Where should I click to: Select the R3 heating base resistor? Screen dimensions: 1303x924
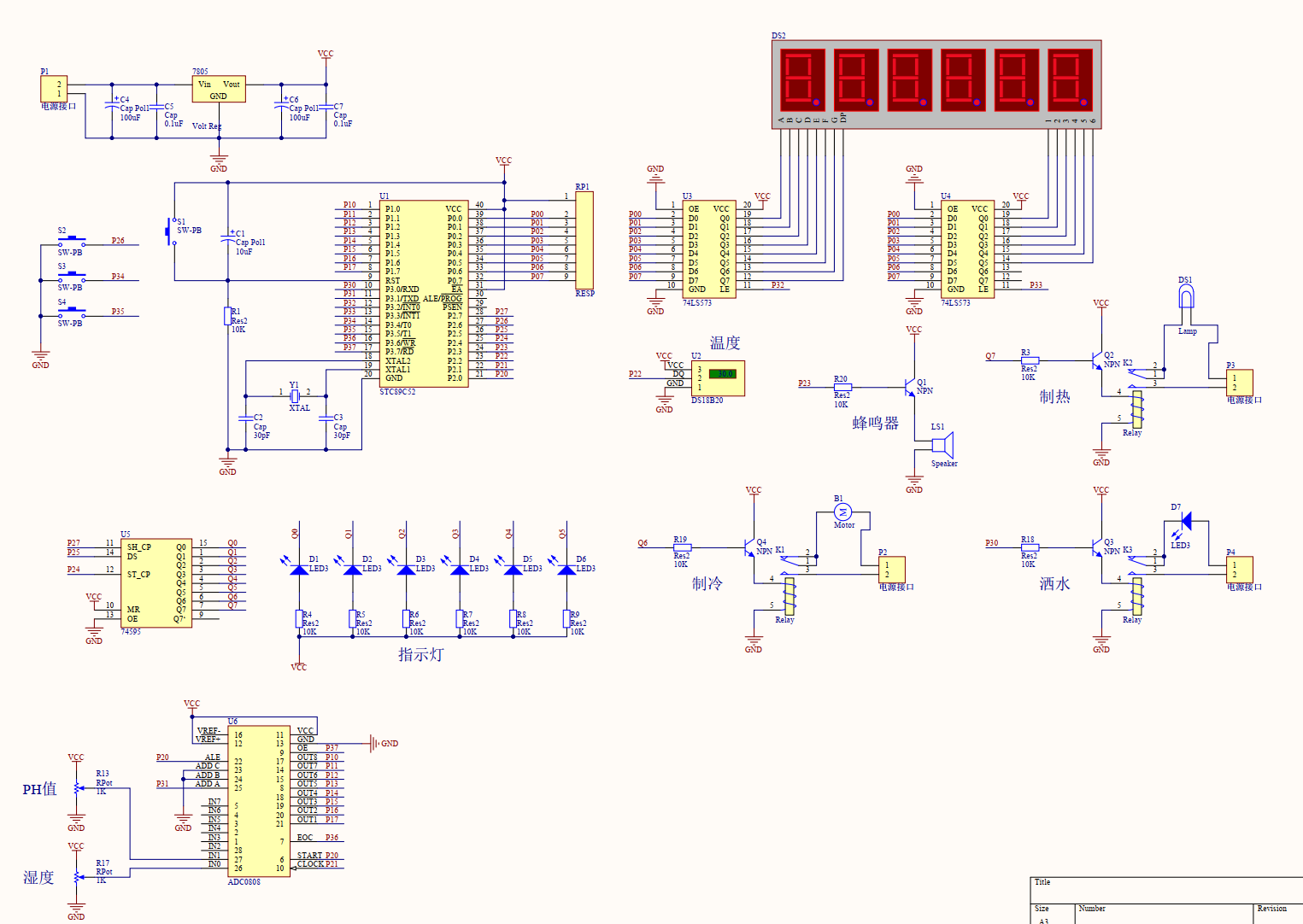1030,360
